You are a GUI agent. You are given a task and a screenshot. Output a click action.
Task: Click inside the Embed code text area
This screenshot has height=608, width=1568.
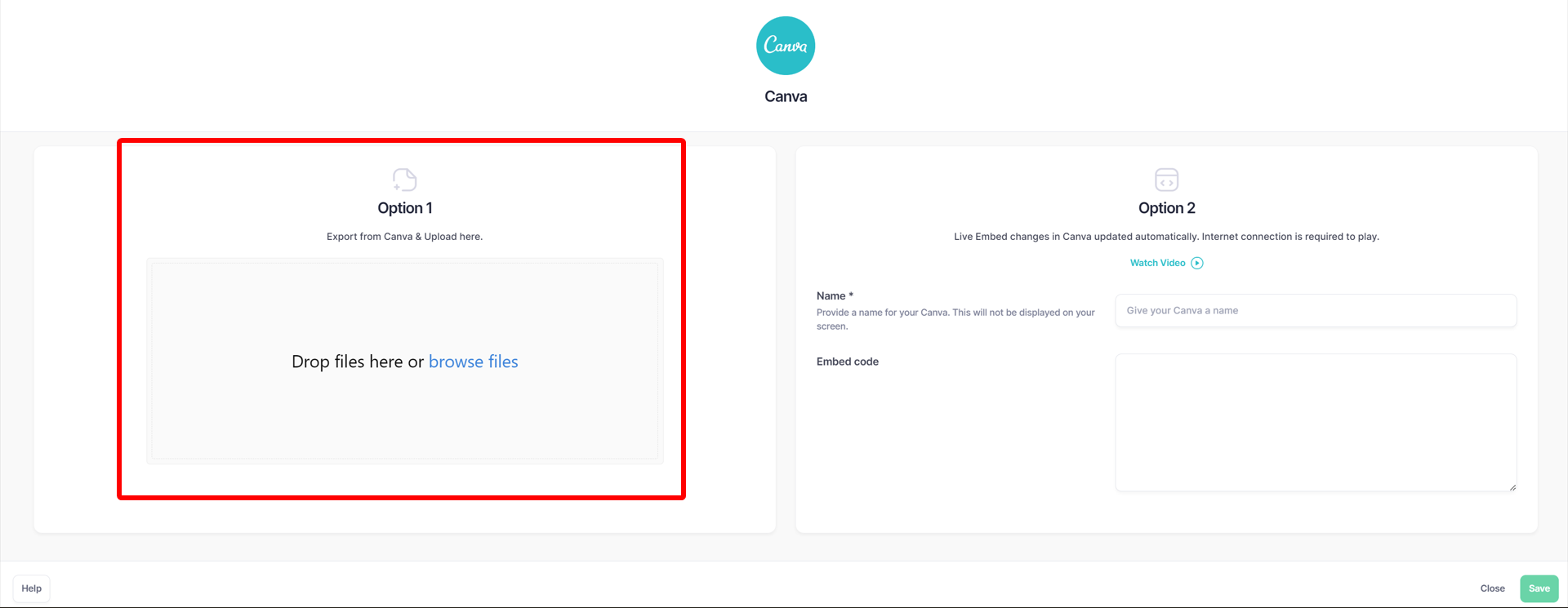click(x=1316, y=423)
